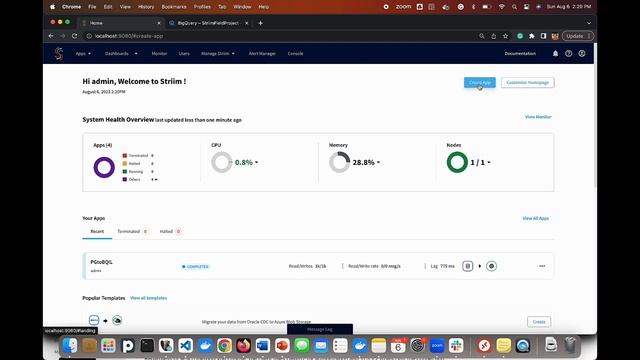
Task: Expand the Nodes 1 / 1 dropdown arrow
Action: 489,162
